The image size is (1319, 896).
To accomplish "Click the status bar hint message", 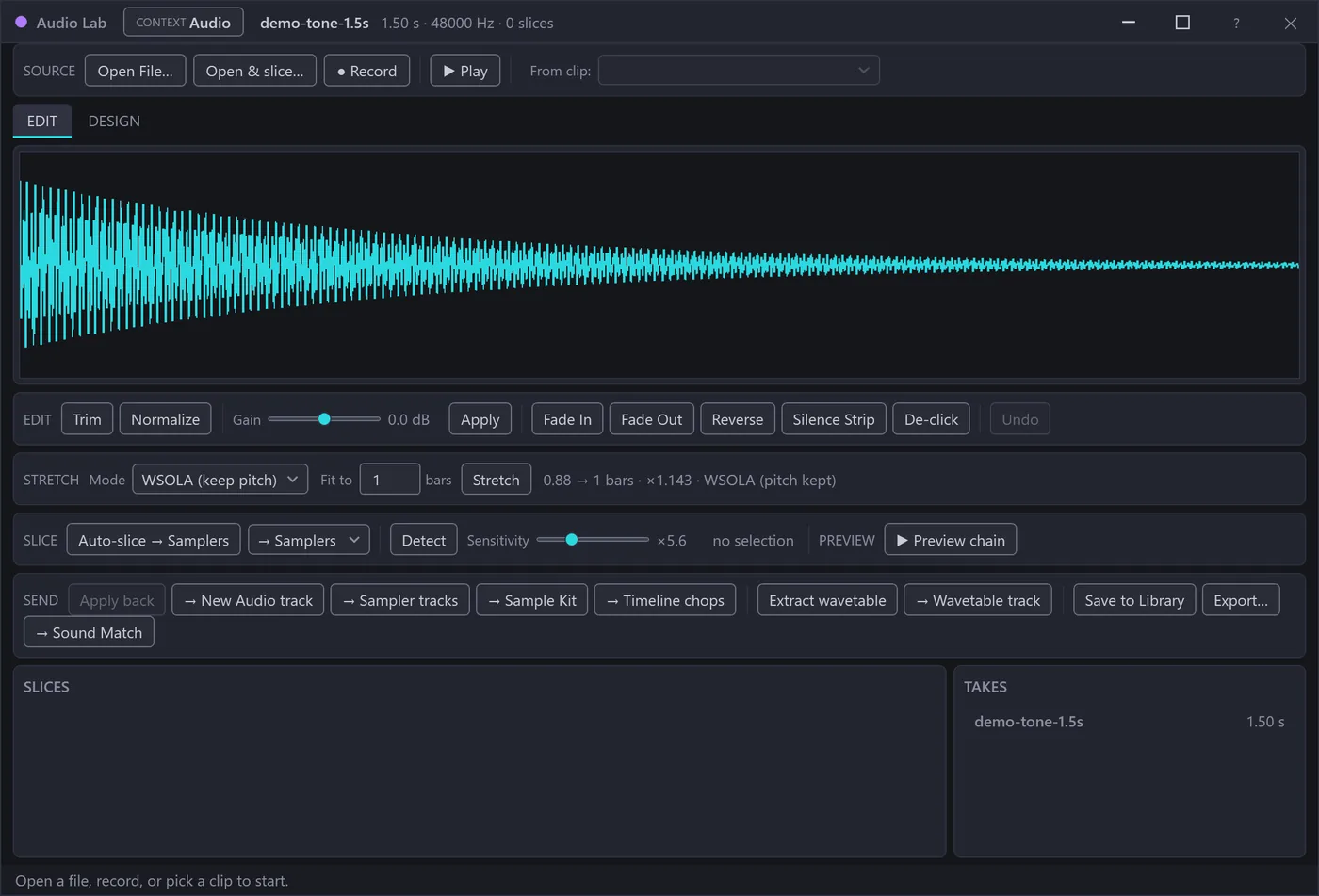I will 152,881.
